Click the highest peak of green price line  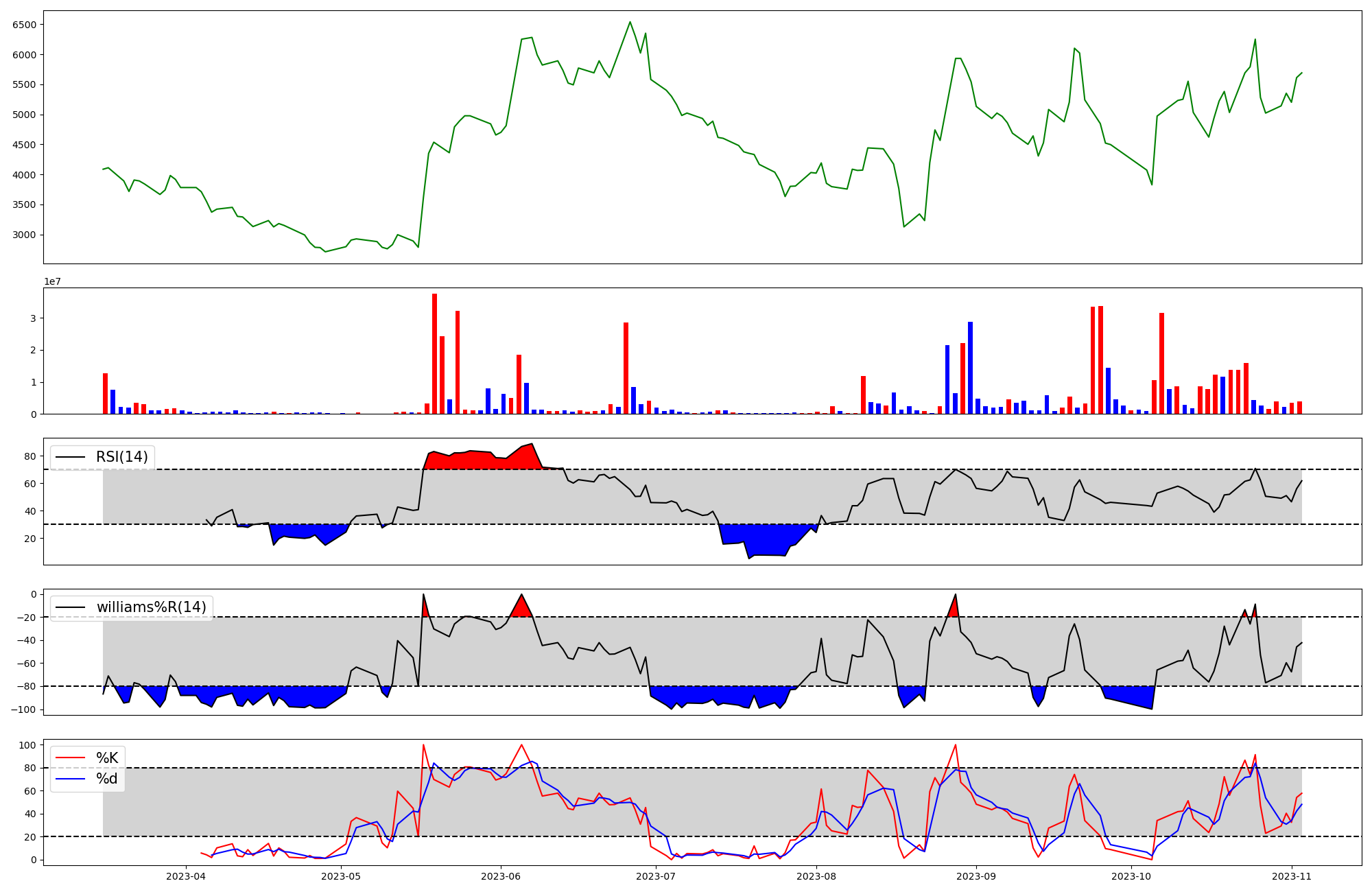tap(630, 22)
